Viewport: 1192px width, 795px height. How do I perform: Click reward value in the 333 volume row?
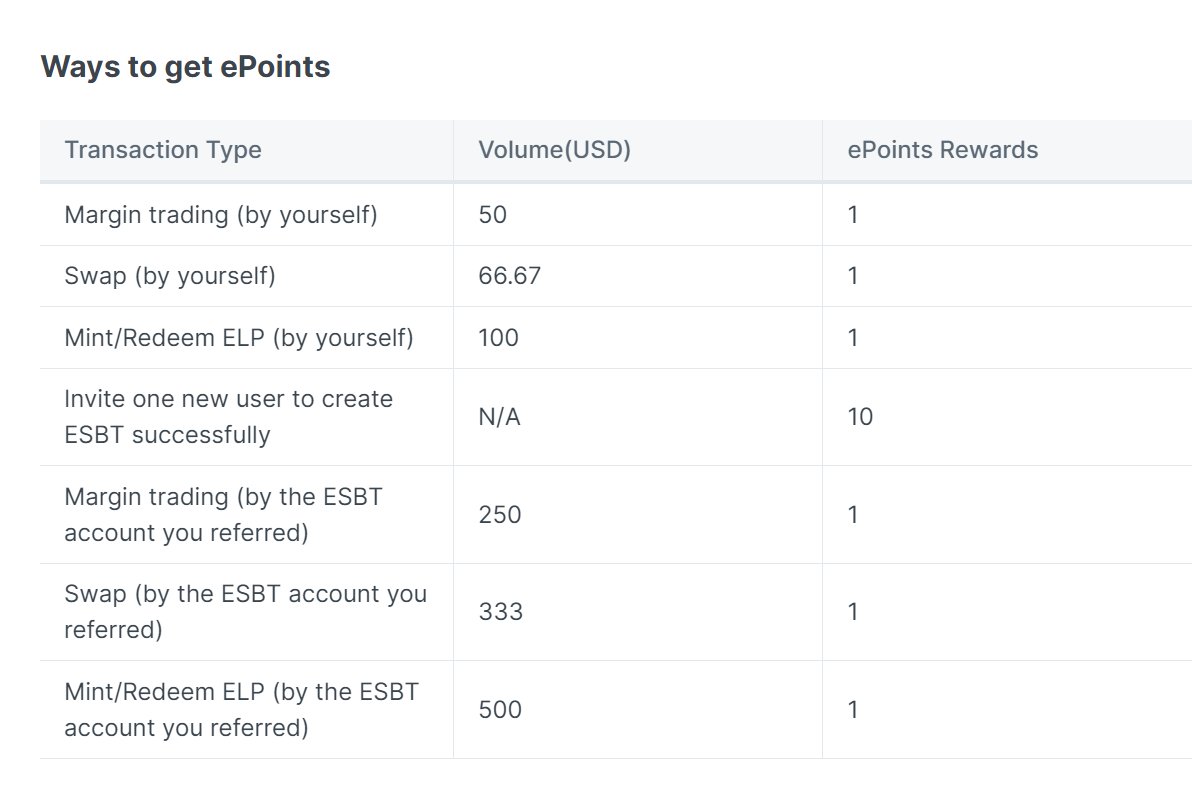click(x=853, y=612)
